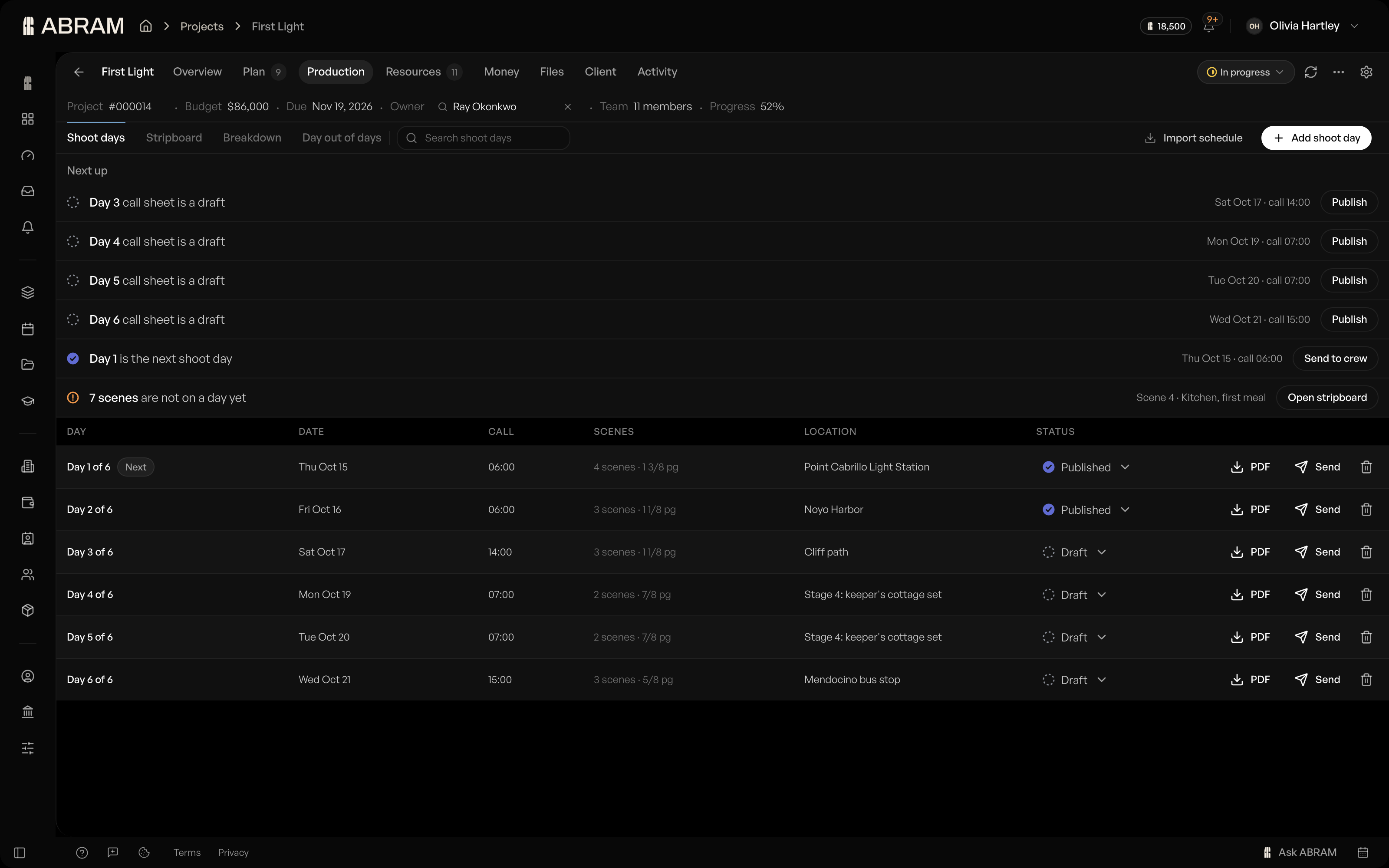
Task: Open the Resources tab
Action: pos(424,72)
